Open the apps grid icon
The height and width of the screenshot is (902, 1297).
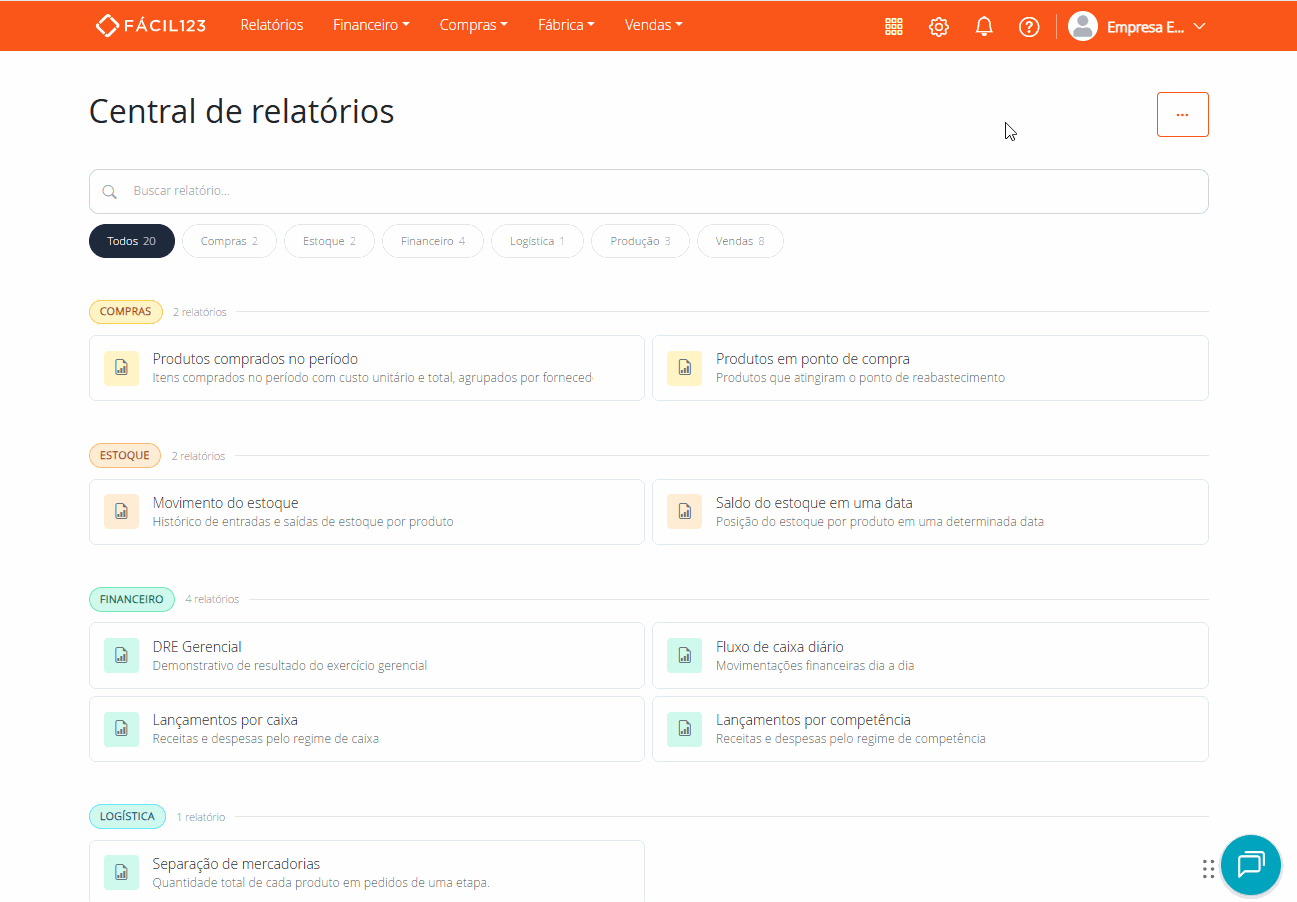coord(894,27)
